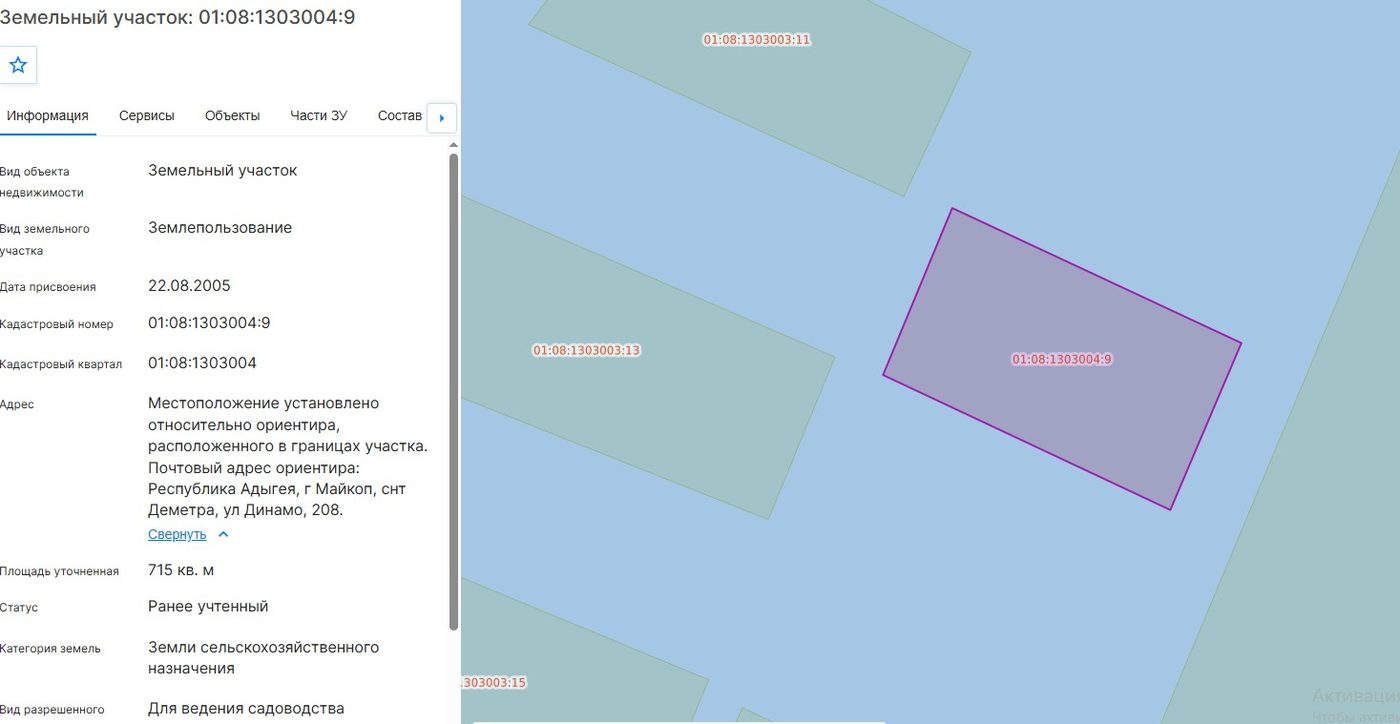Go to the Состав tab
The width and height of the screenshot is (1400, 724).
tap(400, 116)
